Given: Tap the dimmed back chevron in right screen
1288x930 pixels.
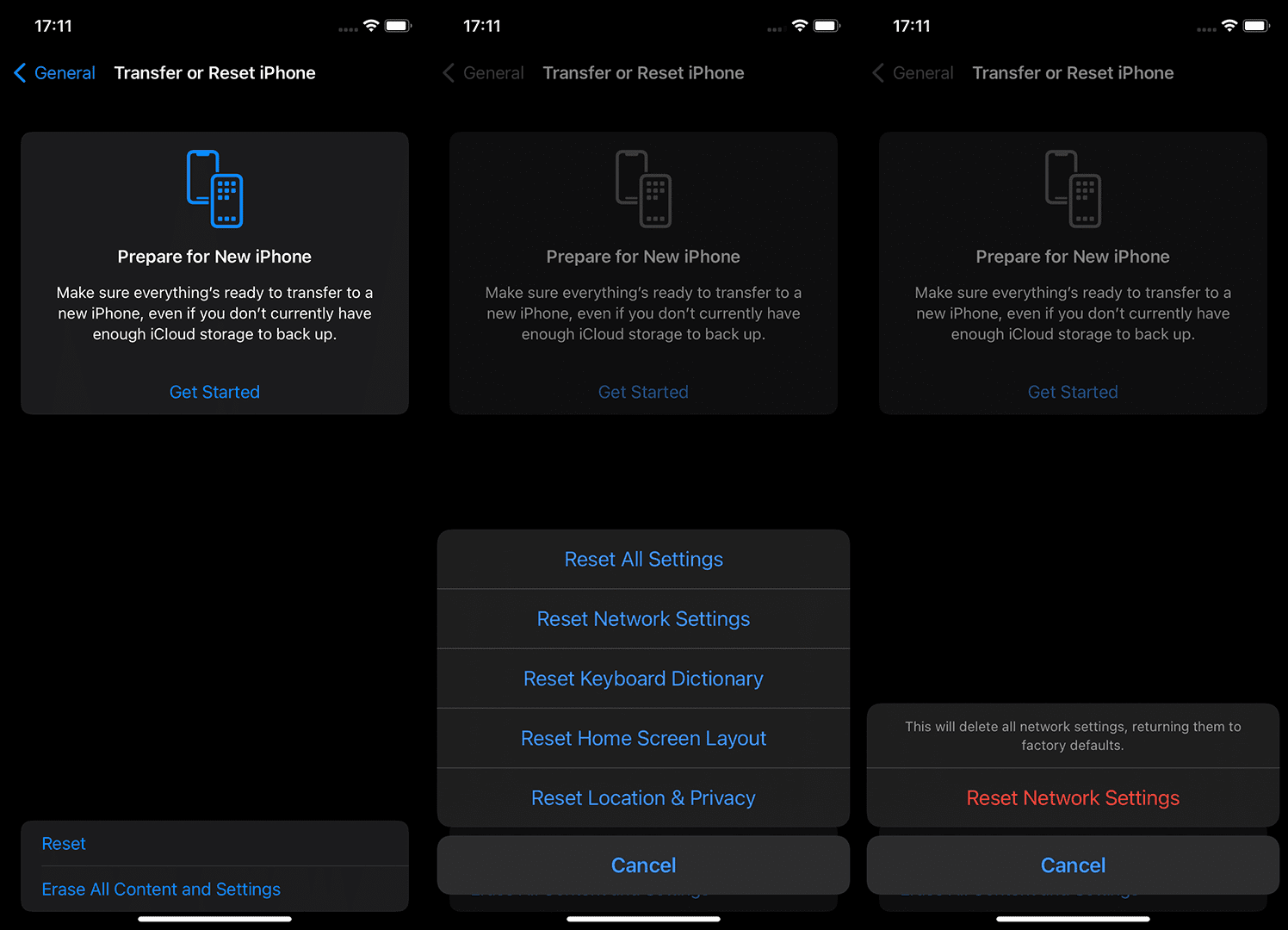Looking at the screenshot, I should (x=878, y=73).
